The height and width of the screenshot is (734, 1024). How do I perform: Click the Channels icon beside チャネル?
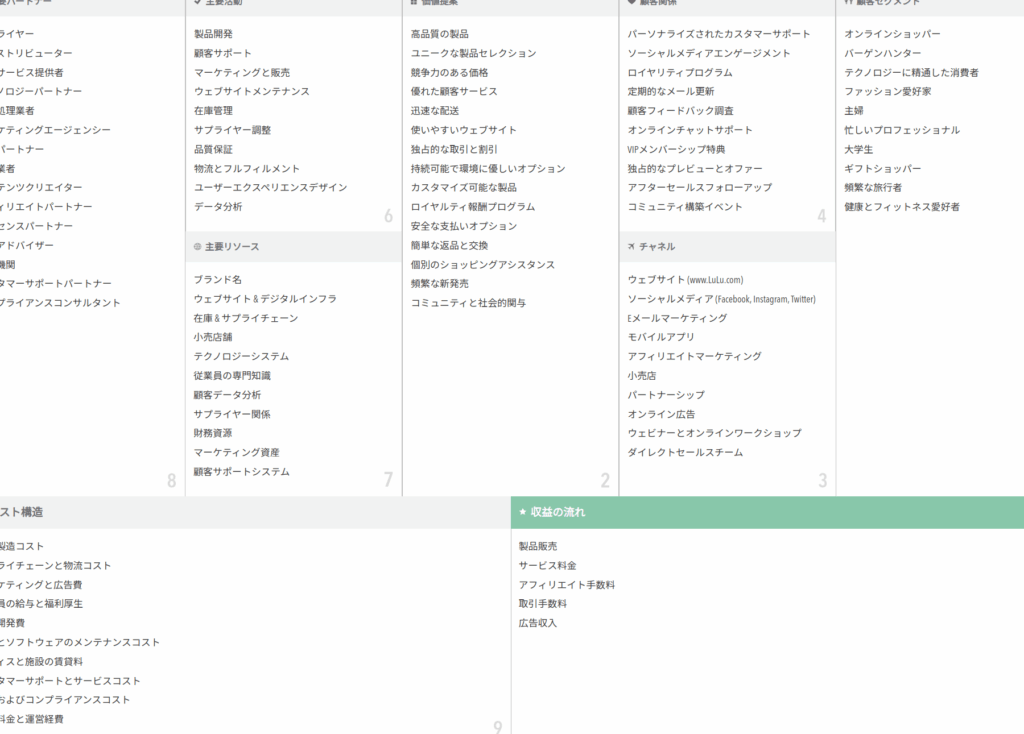(x=631, y=246)
